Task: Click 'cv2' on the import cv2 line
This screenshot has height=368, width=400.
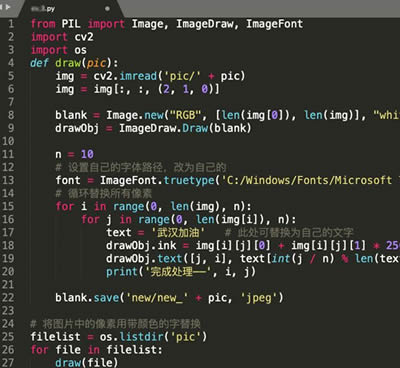Action: 84,37
